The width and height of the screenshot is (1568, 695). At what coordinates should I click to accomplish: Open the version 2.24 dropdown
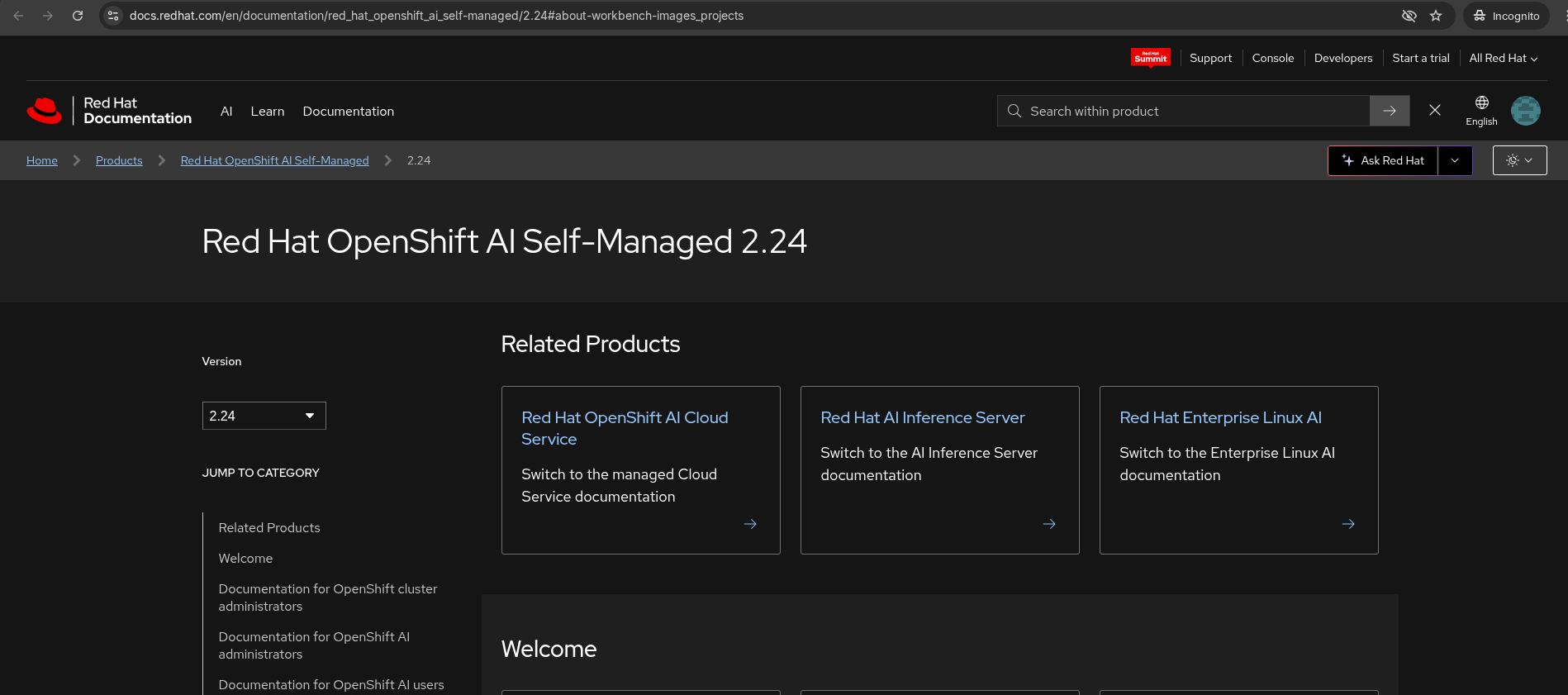pos(264,416)
